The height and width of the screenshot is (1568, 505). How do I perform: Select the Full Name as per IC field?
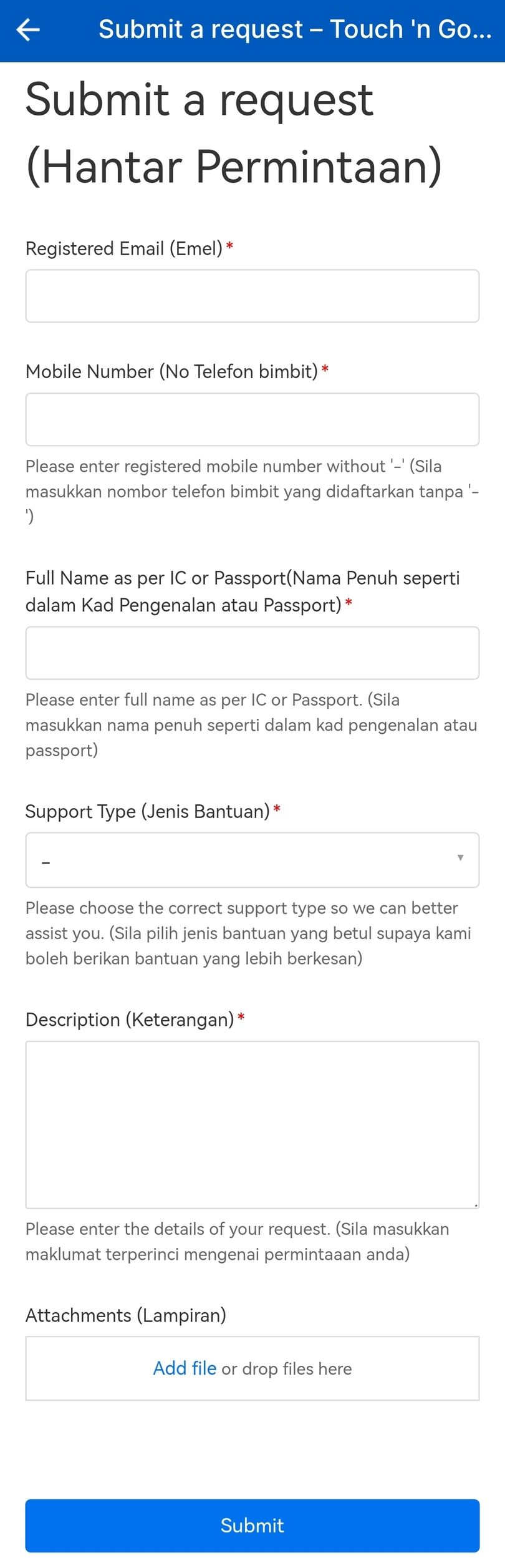click(252, 653)
